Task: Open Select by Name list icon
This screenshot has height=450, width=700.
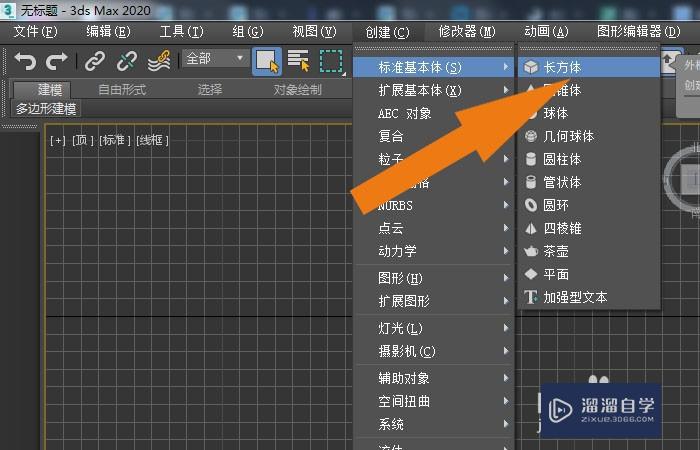Action: [299, 61]
